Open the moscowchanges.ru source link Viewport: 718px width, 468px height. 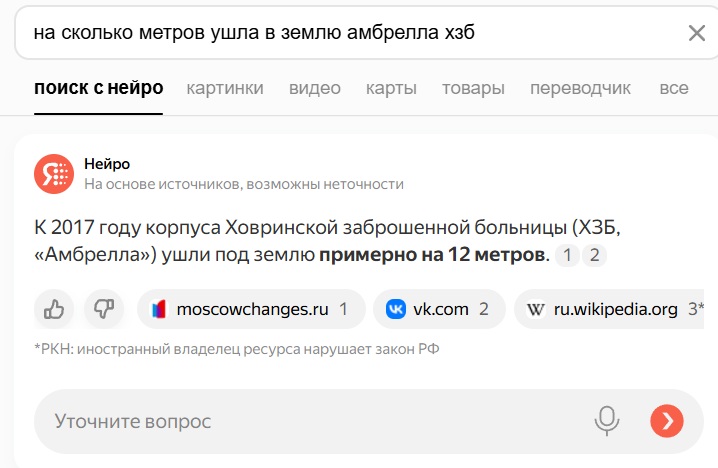click(x=251, y=309)
